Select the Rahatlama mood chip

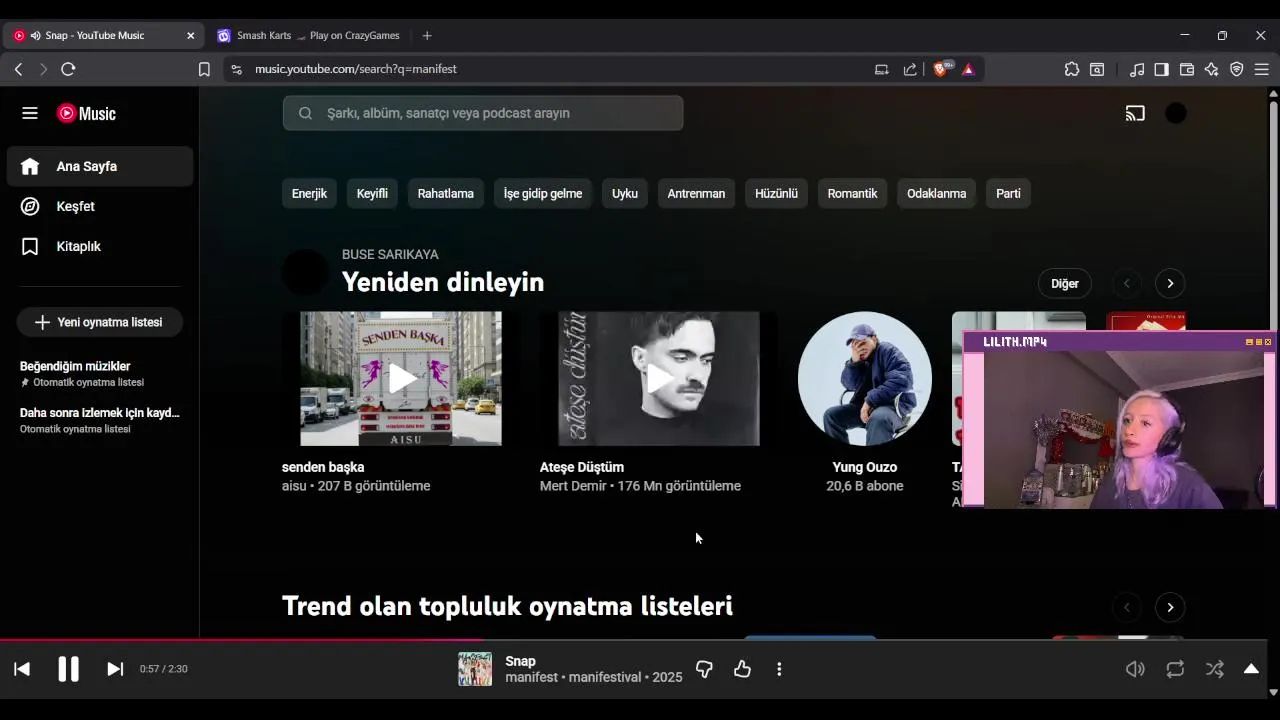tap(446, 193)
